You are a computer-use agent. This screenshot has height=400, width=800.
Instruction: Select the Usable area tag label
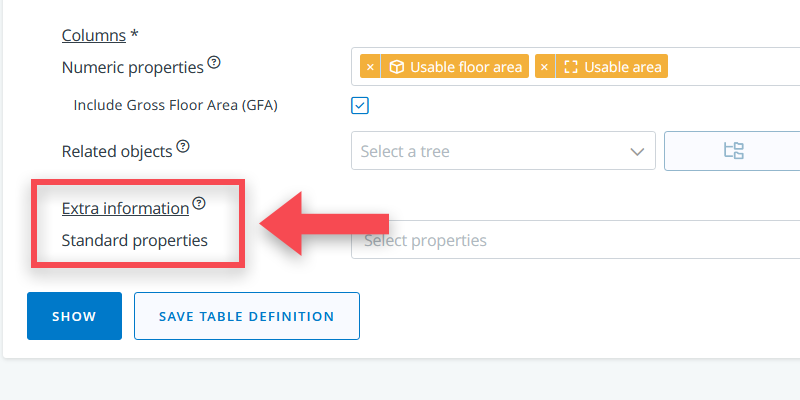point(623,67)
